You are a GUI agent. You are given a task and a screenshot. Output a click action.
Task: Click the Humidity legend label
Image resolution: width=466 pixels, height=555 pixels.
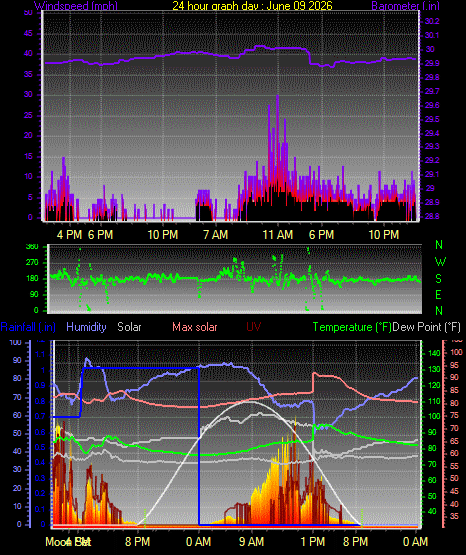pos(86,327)
